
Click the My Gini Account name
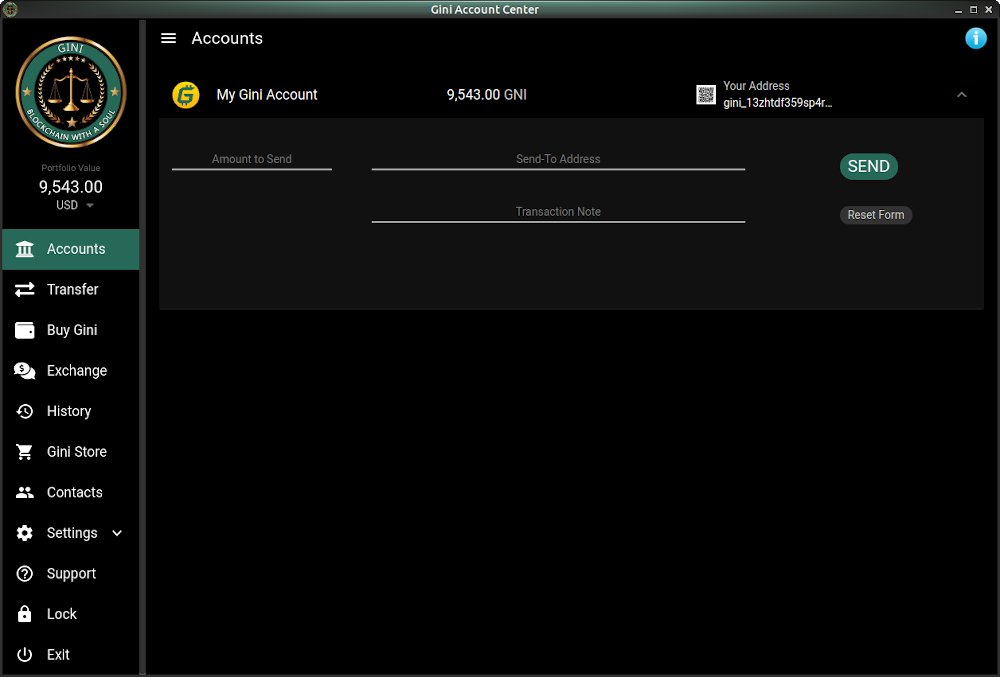tap(267, 95)
